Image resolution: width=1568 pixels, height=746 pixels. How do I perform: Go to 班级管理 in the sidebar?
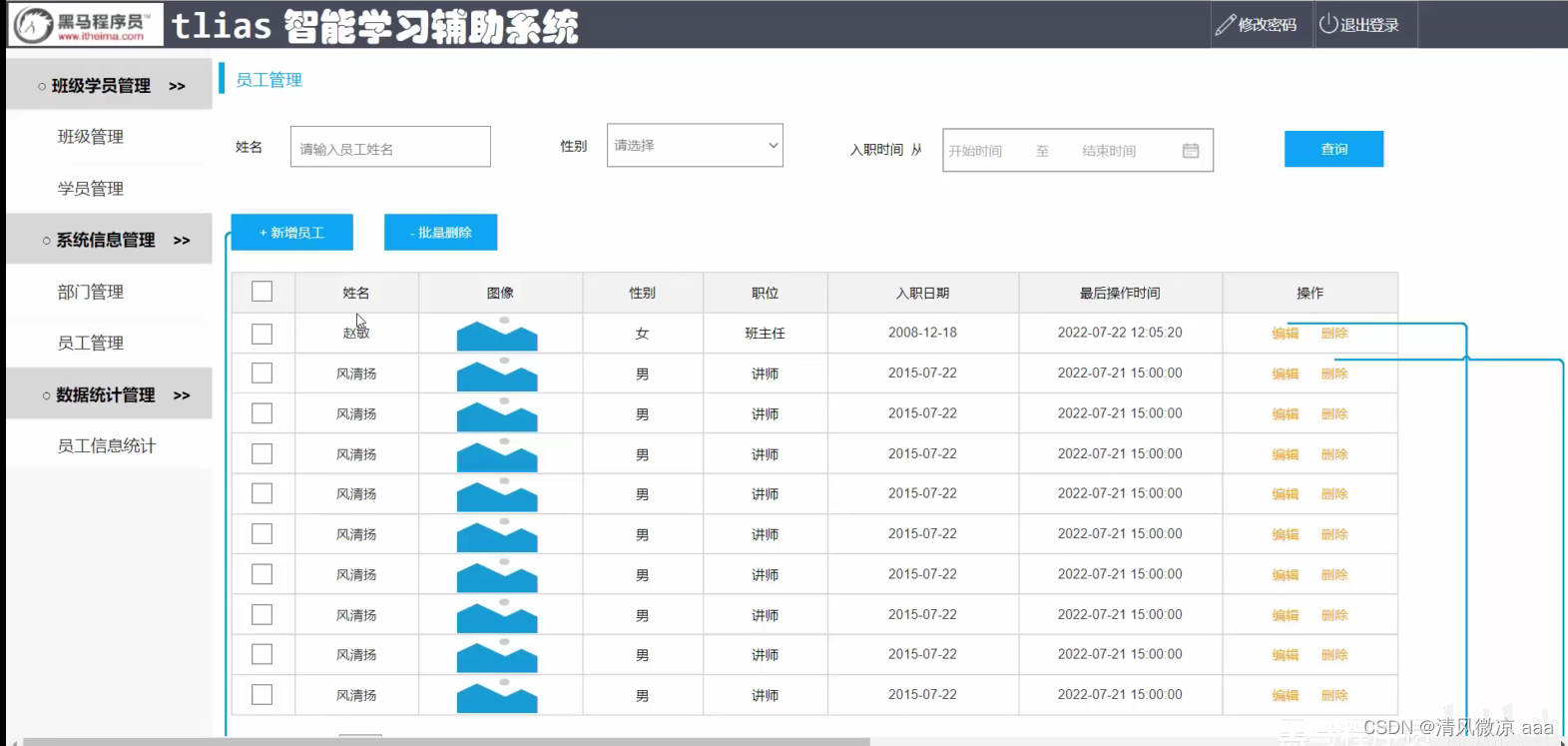[x=91, y=137]
